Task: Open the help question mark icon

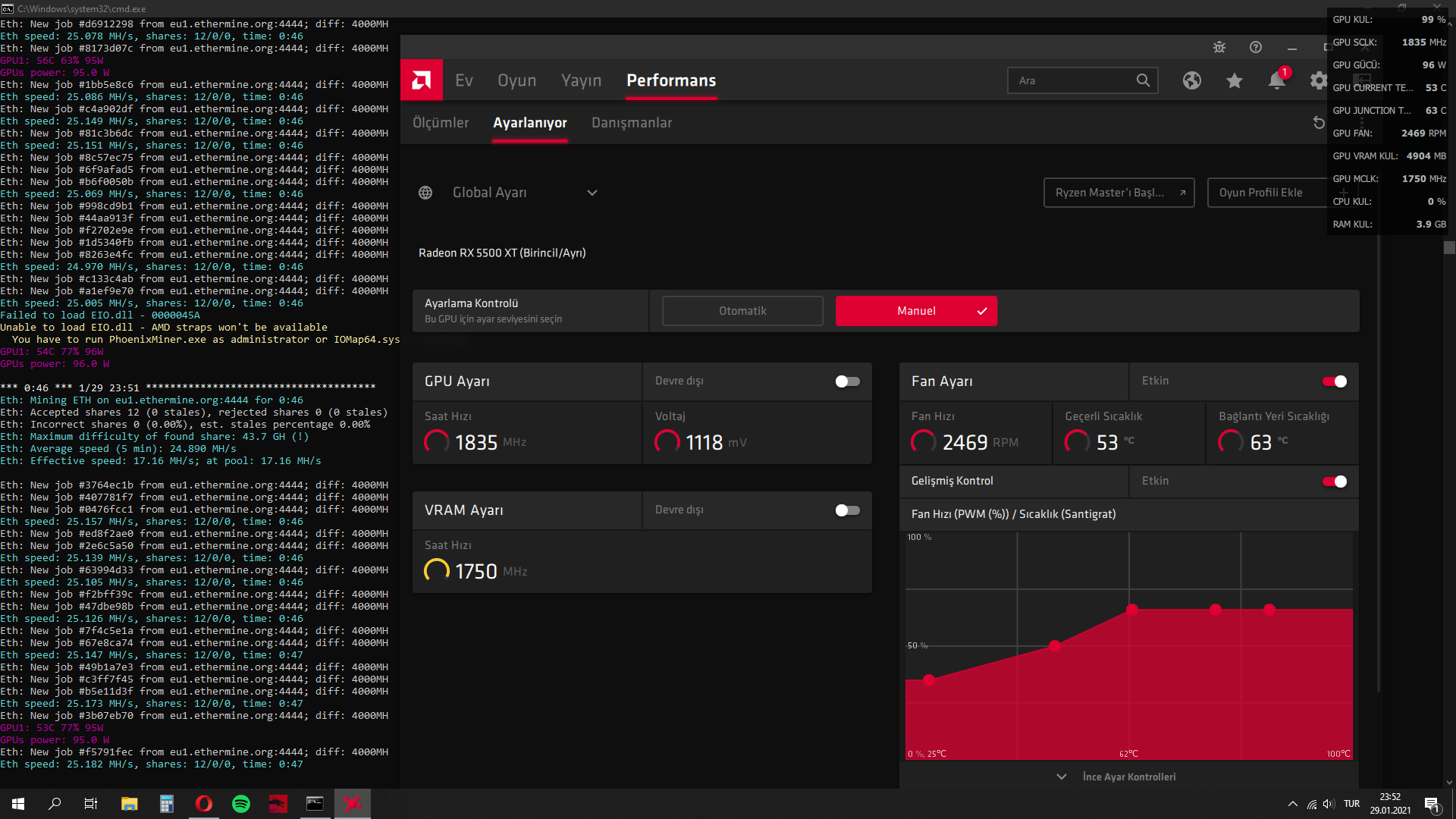Action: [x=1256, y=47]
